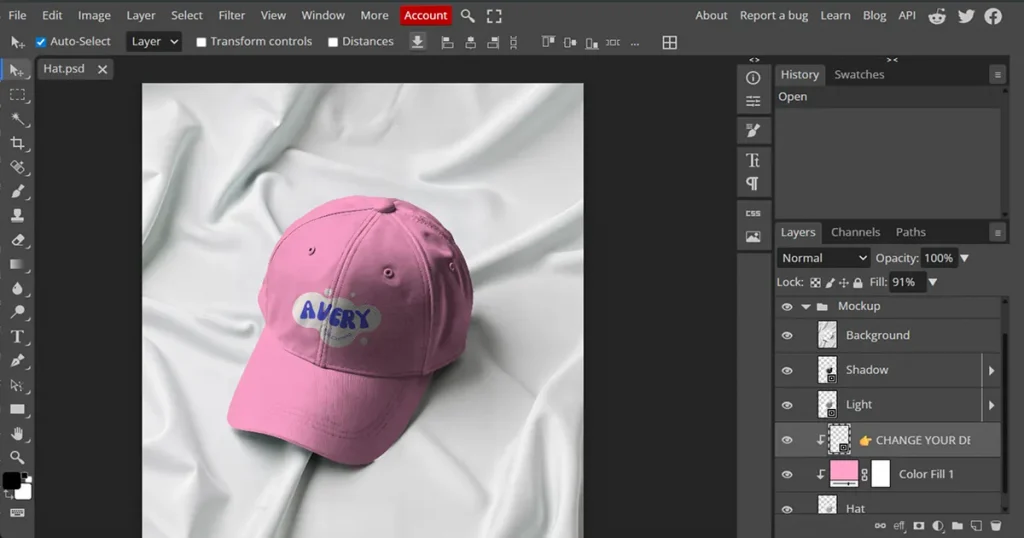Hide the CHANGE YOUR DE layer eye icon
Viewport: 1024px width, 538px height.
pyautogui.click(x=787, y=440)
